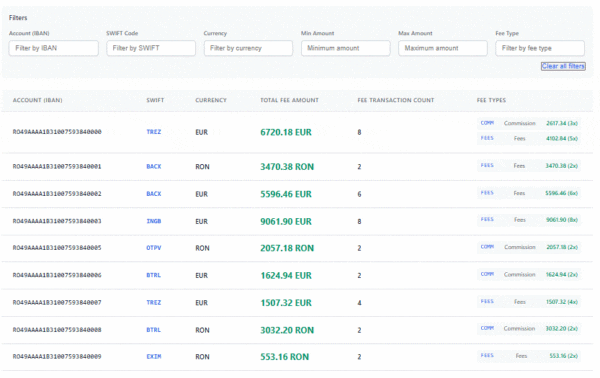Screen dimensions: 600x378
Task: Open the EXIM SWIFT code link
Action: point(153,357)
